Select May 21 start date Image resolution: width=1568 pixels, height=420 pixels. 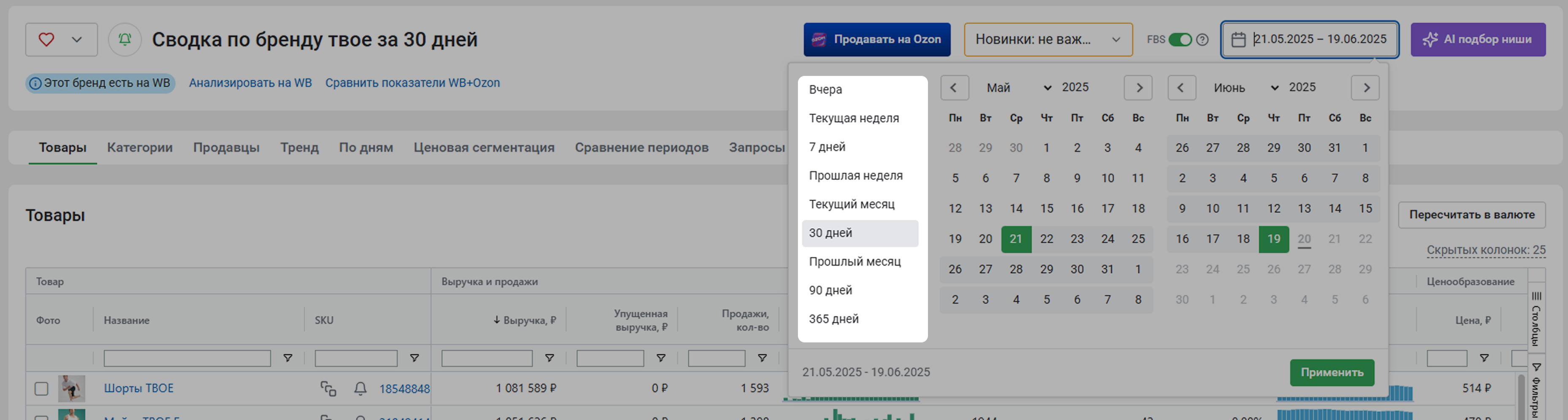[1016, 239]
